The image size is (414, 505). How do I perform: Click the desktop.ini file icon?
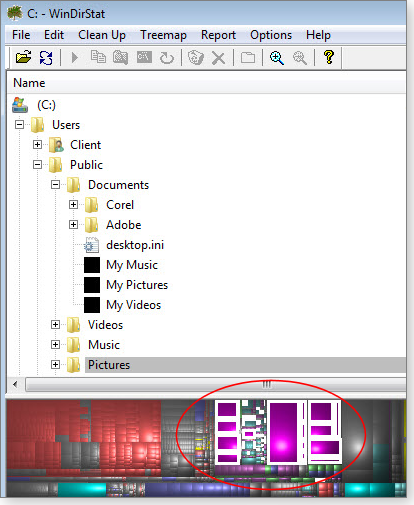pyautogui.click(x=91, y=245)
